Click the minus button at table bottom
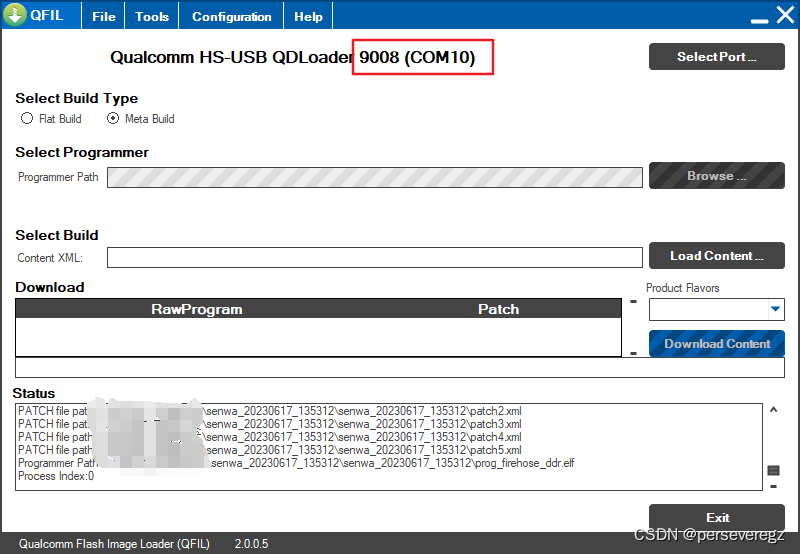Screen dimensions: 800x554 point(633,353)
